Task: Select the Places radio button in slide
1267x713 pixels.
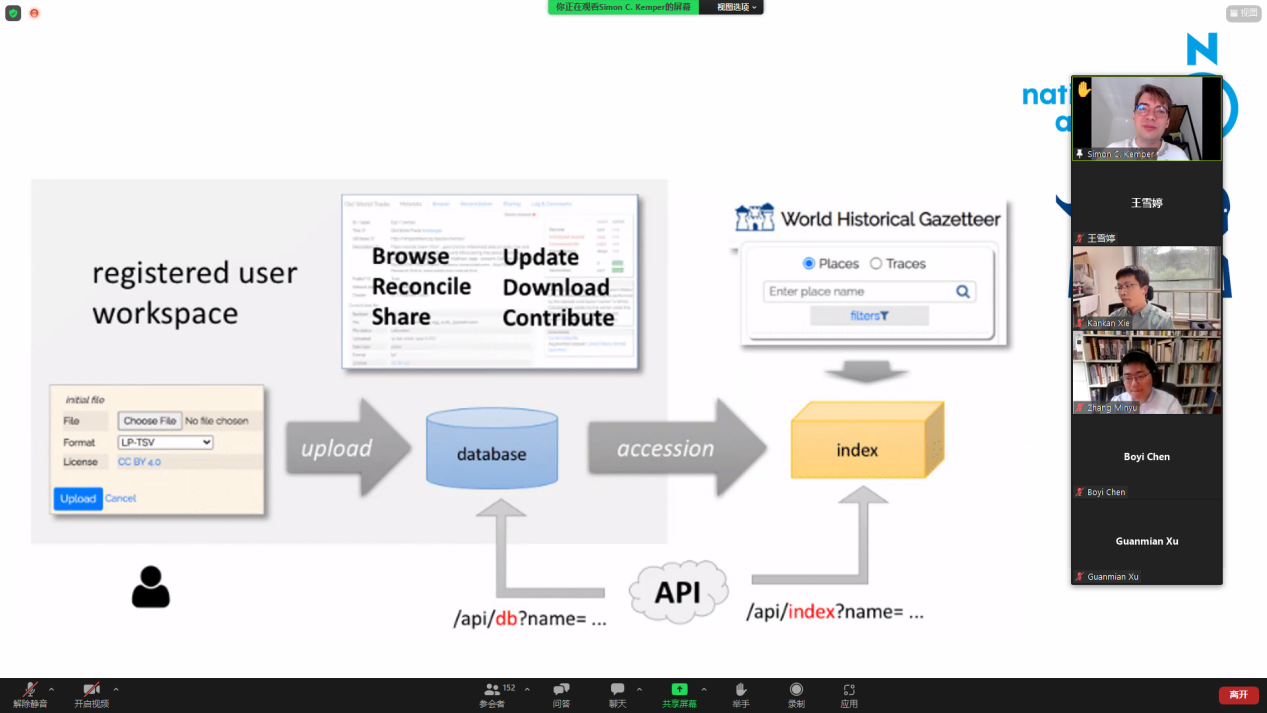Action: (809, 264)
